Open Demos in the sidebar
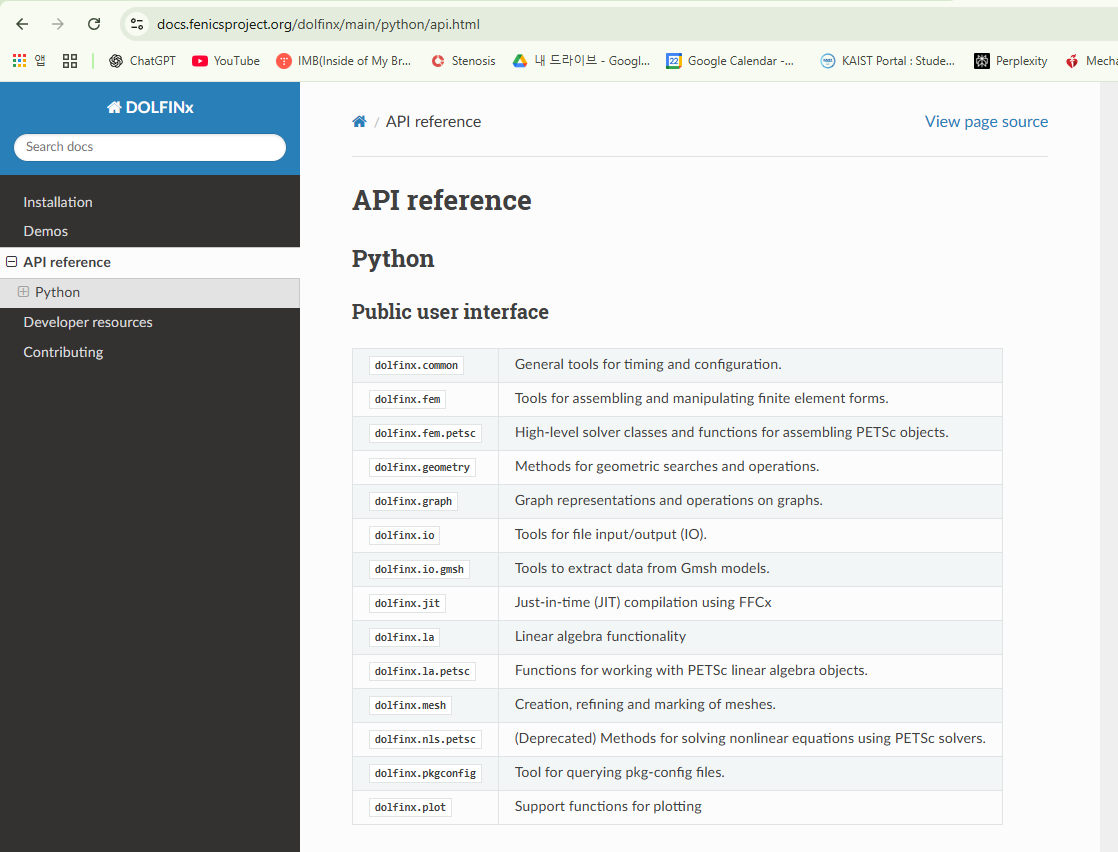The height and width of the screenshot is (852, 1118). (x=46, y=231)
